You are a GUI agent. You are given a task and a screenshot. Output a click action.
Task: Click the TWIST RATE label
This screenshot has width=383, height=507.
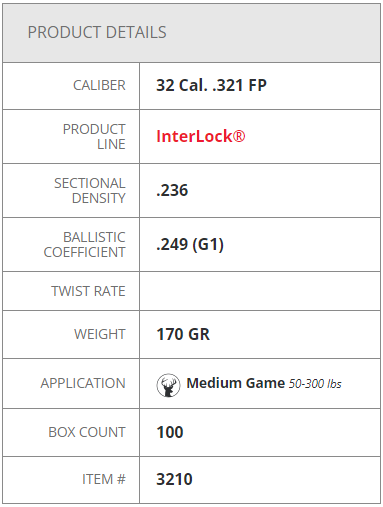point(88,291)
